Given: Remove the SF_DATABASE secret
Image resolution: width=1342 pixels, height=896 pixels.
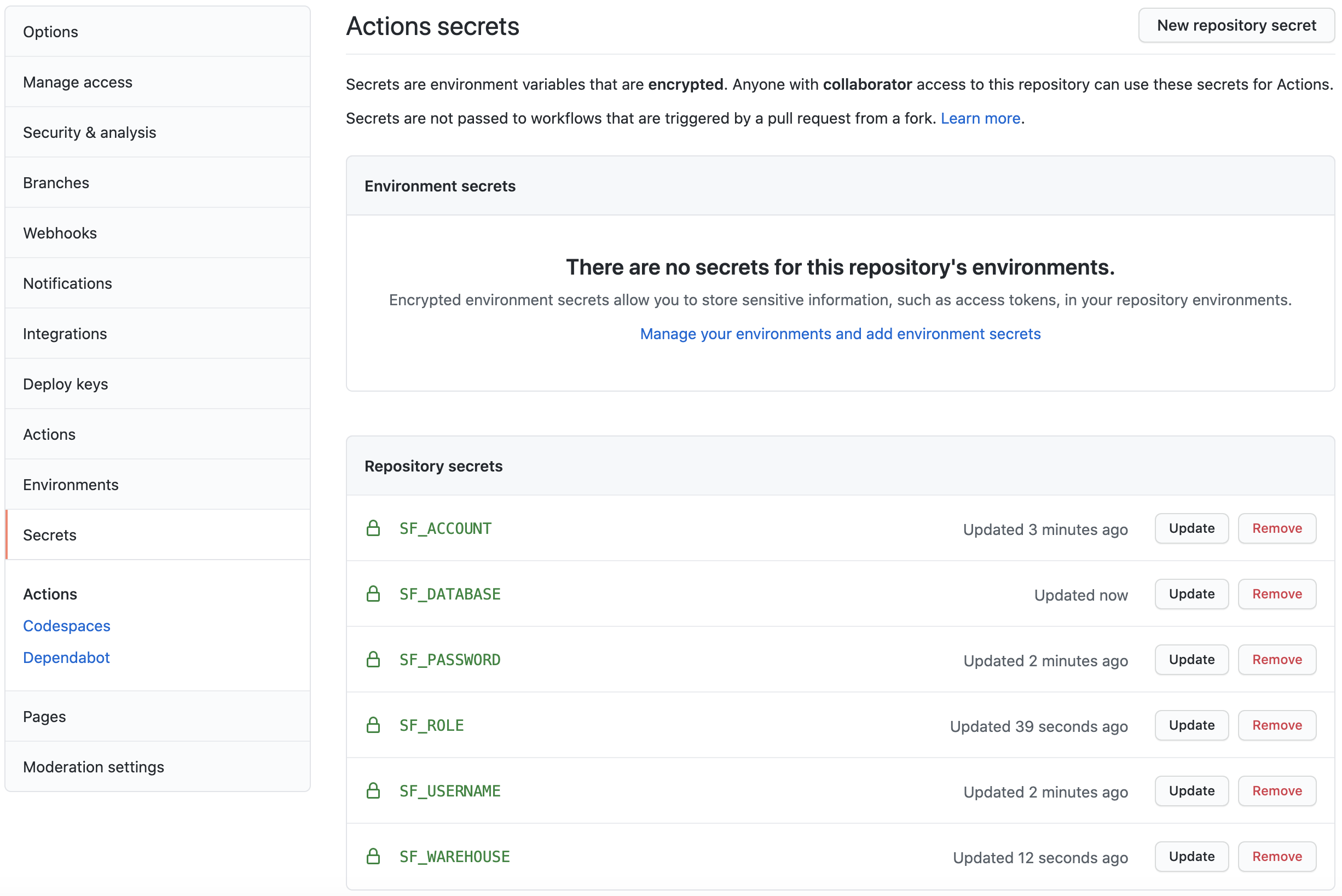Looking at the screenshot, I should click(x=1277, y=594).
